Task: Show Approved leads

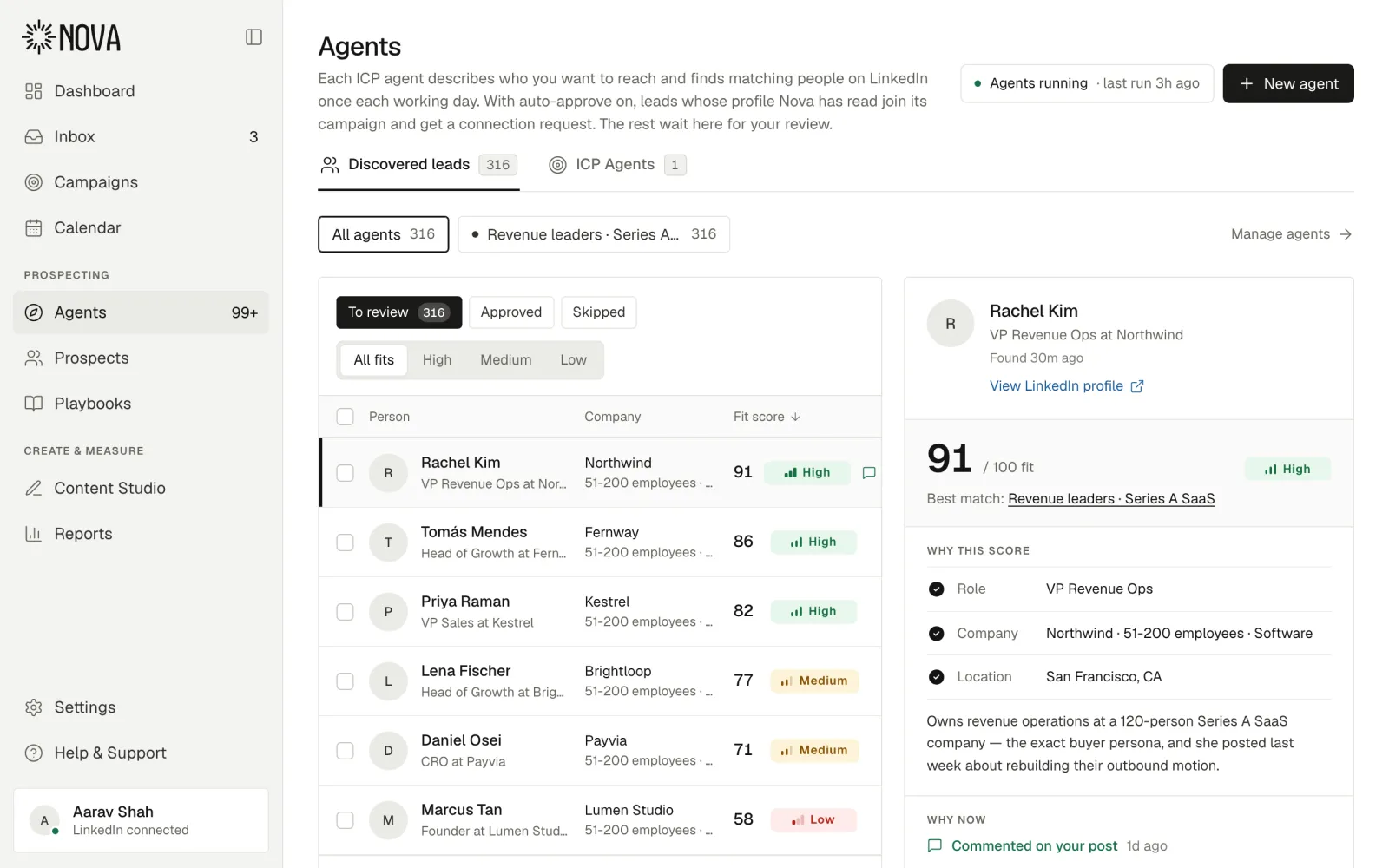Action: tap(510, 312)
